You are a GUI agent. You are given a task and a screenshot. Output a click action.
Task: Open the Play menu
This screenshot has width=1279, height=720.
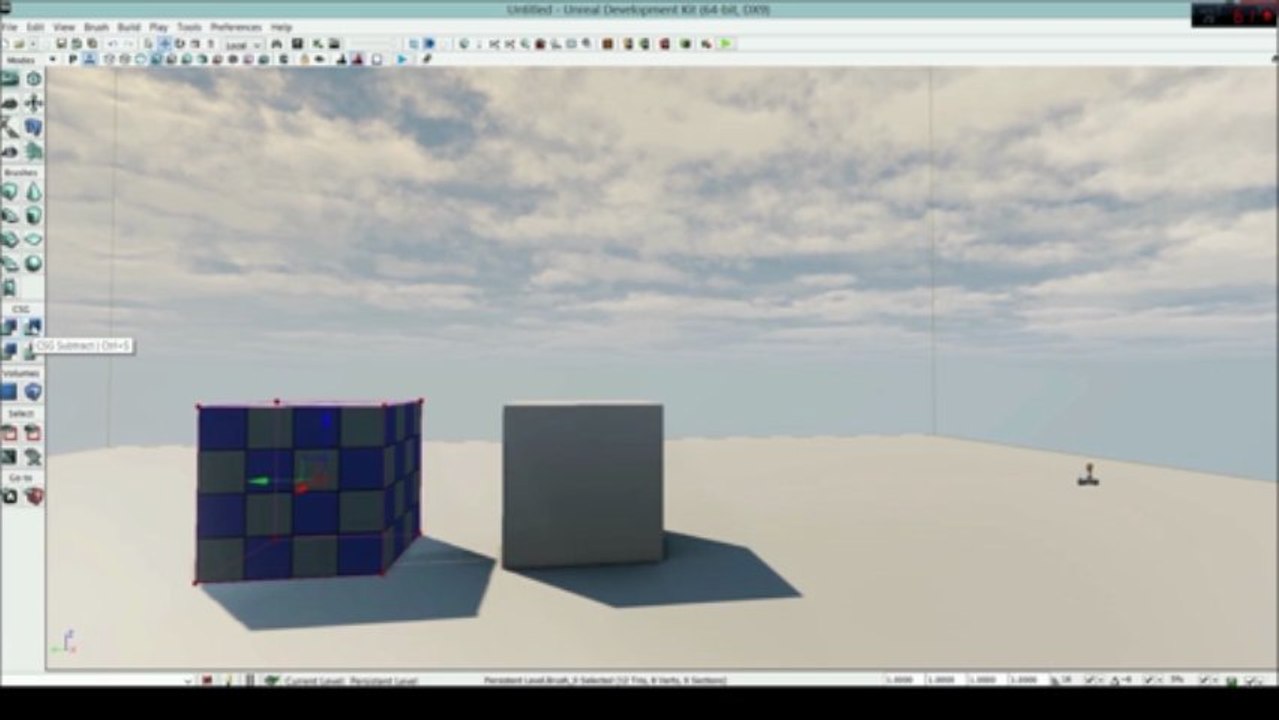(159, 27)
